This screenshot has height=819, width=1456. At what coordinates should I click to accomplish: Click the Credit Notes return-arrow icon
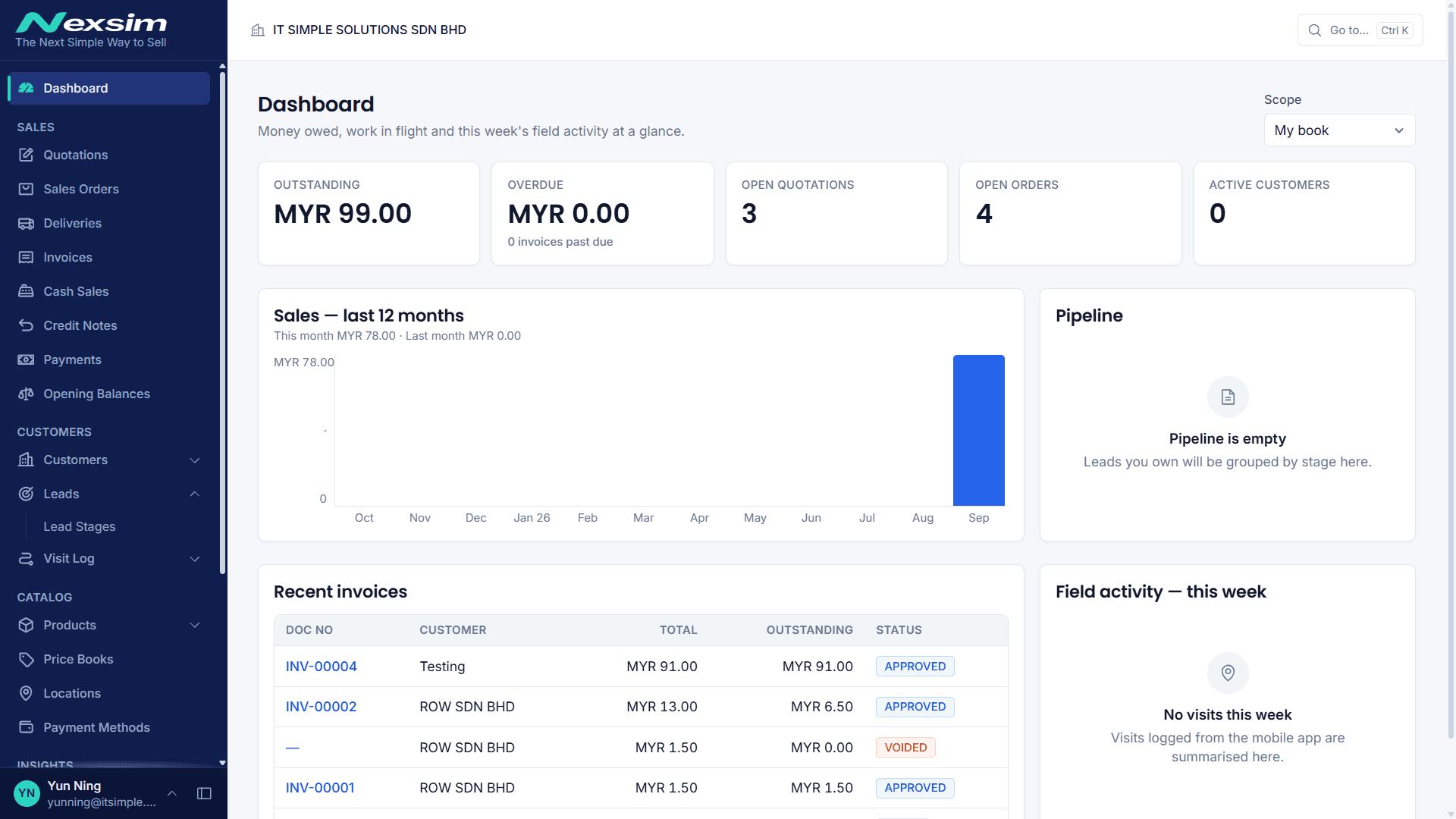(26, 325)
